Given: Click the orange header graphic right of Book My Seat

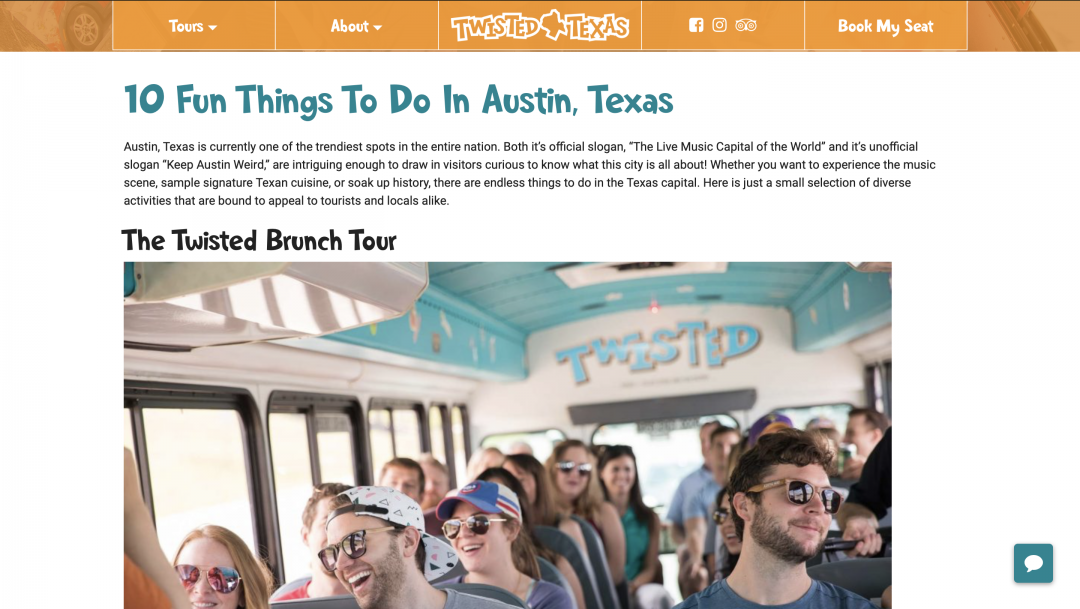Looking at the screenshot, I should (x=1024, y=25).
